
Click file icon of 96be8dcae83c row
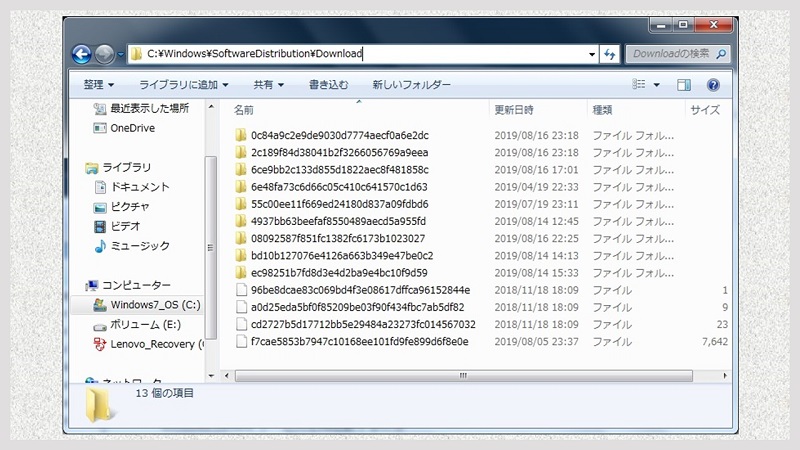[x=241, y=290]
